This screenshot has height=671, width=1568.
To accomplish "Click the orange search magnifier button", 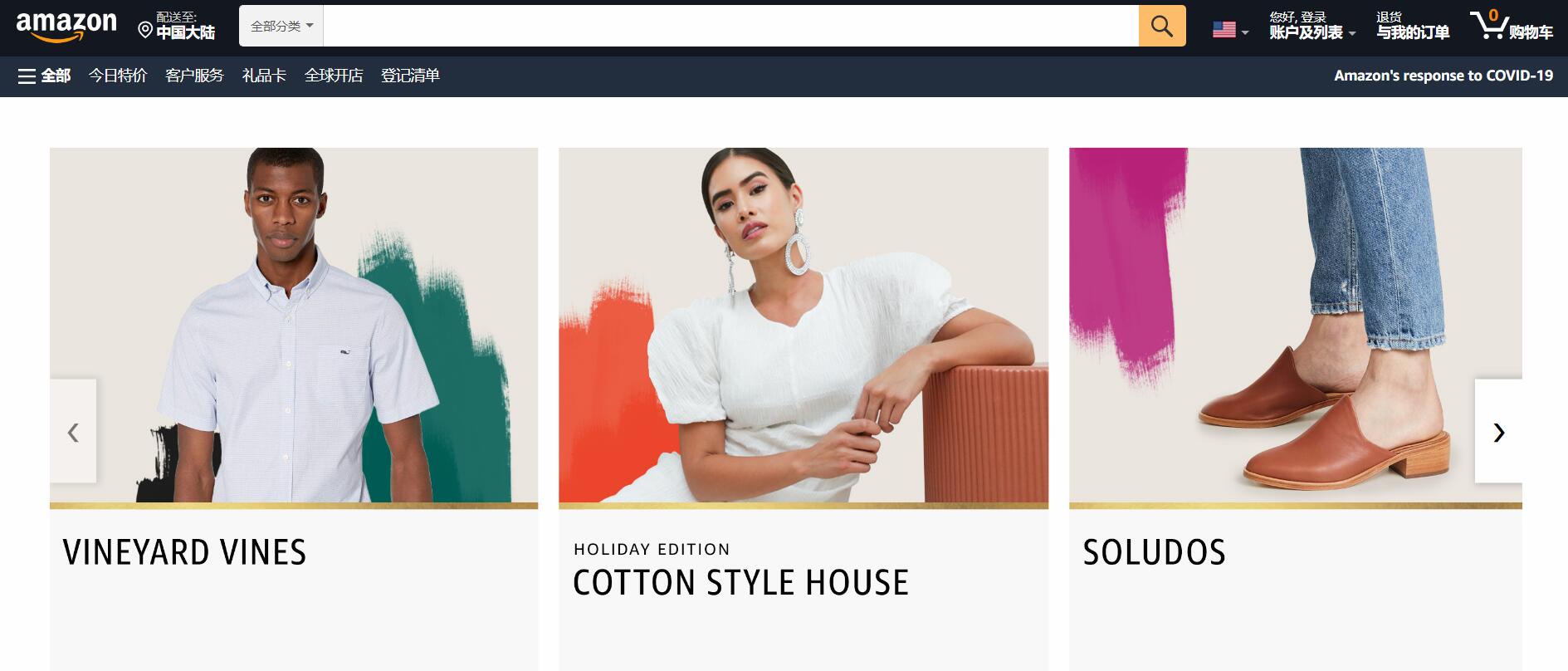I will tap(1162, 26).
